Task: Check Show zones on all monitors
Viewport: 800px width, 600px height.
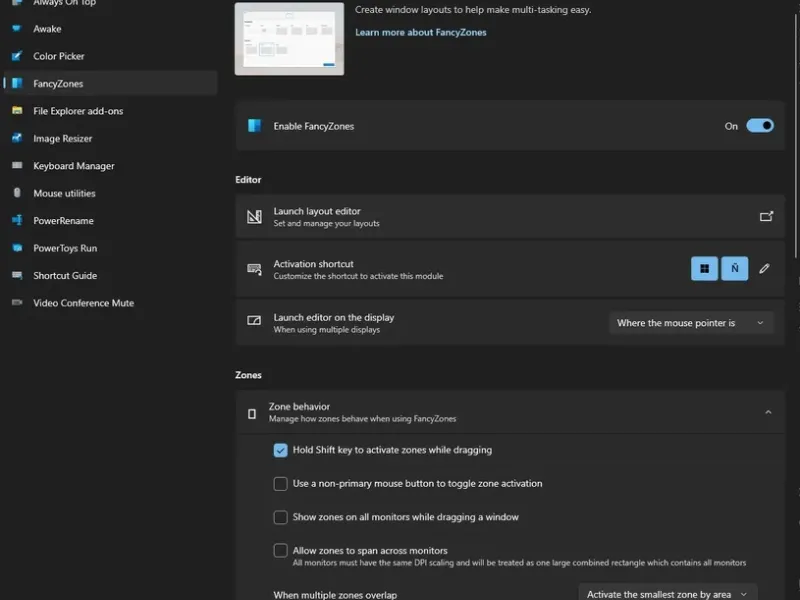Action: pos(280,517)
